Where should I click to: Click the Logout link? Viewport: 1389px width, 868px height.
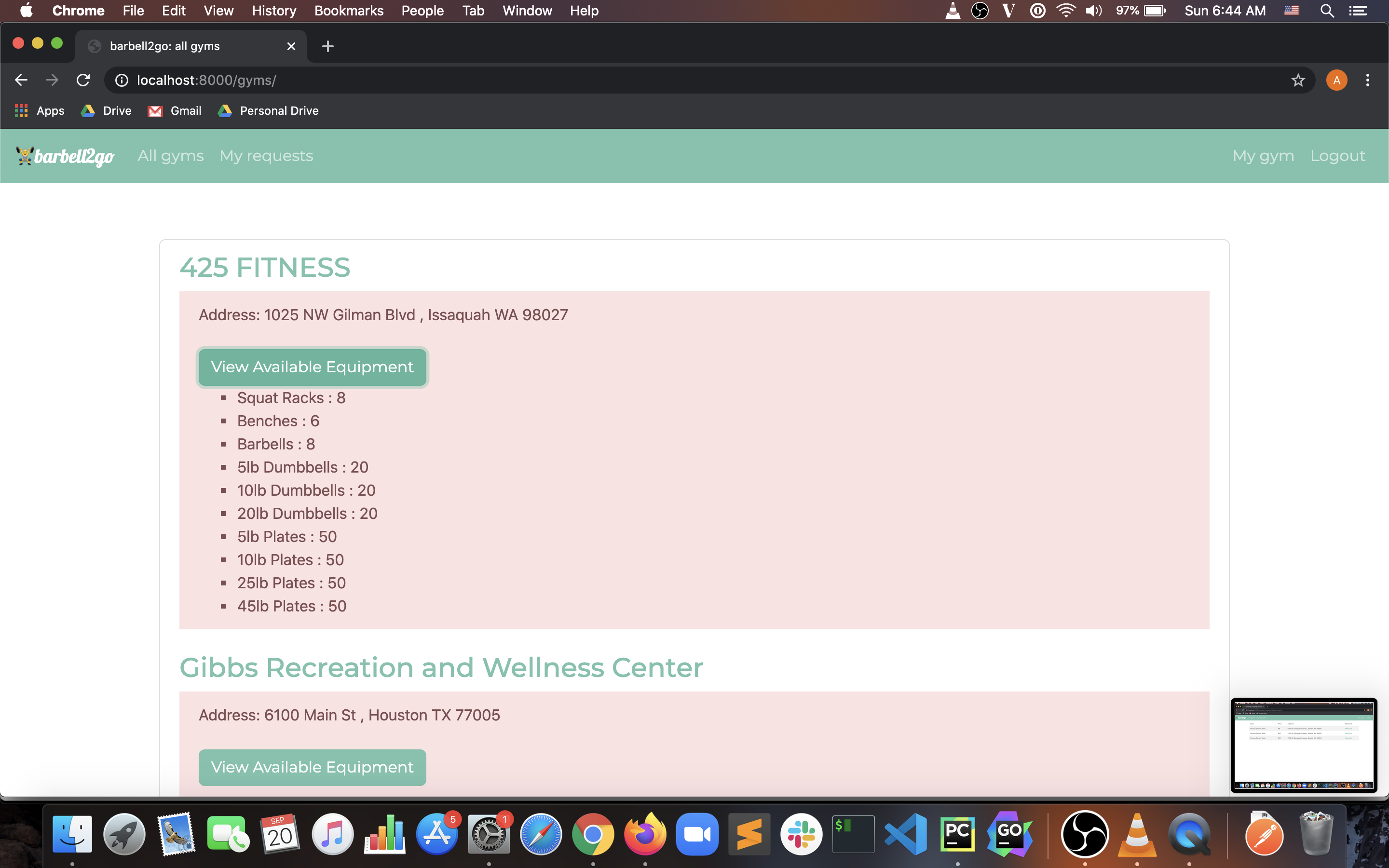1337,156
